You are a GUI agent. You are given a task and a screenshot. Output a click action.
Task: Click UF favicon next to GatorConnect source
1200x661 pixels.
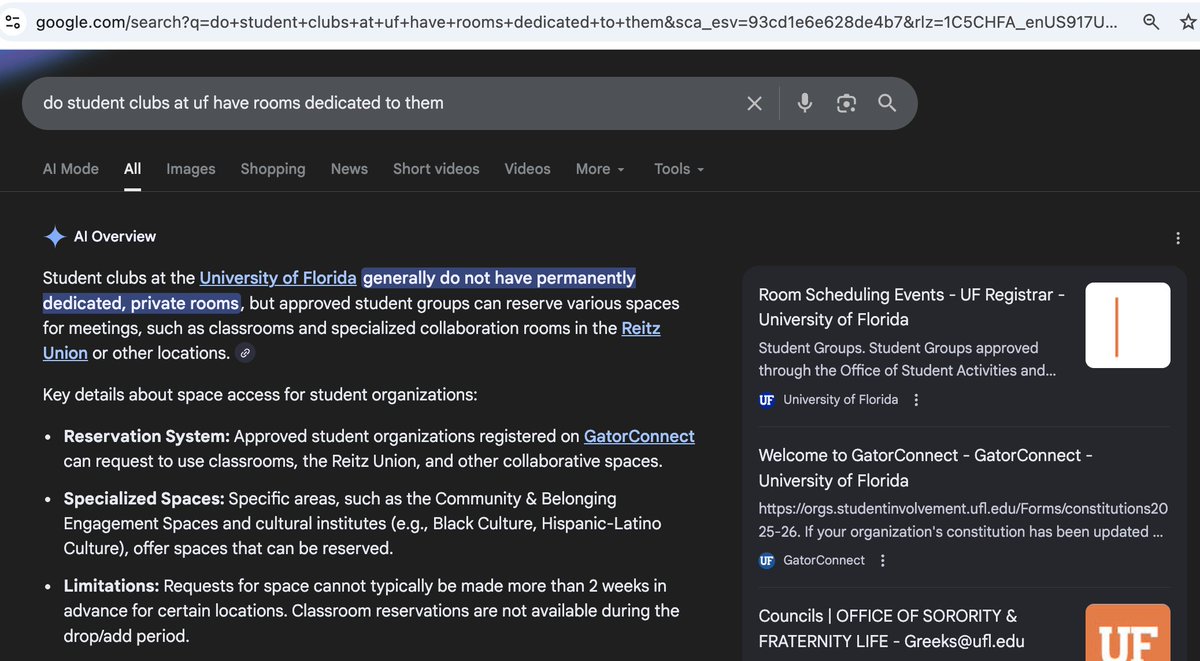click(767, 561)
